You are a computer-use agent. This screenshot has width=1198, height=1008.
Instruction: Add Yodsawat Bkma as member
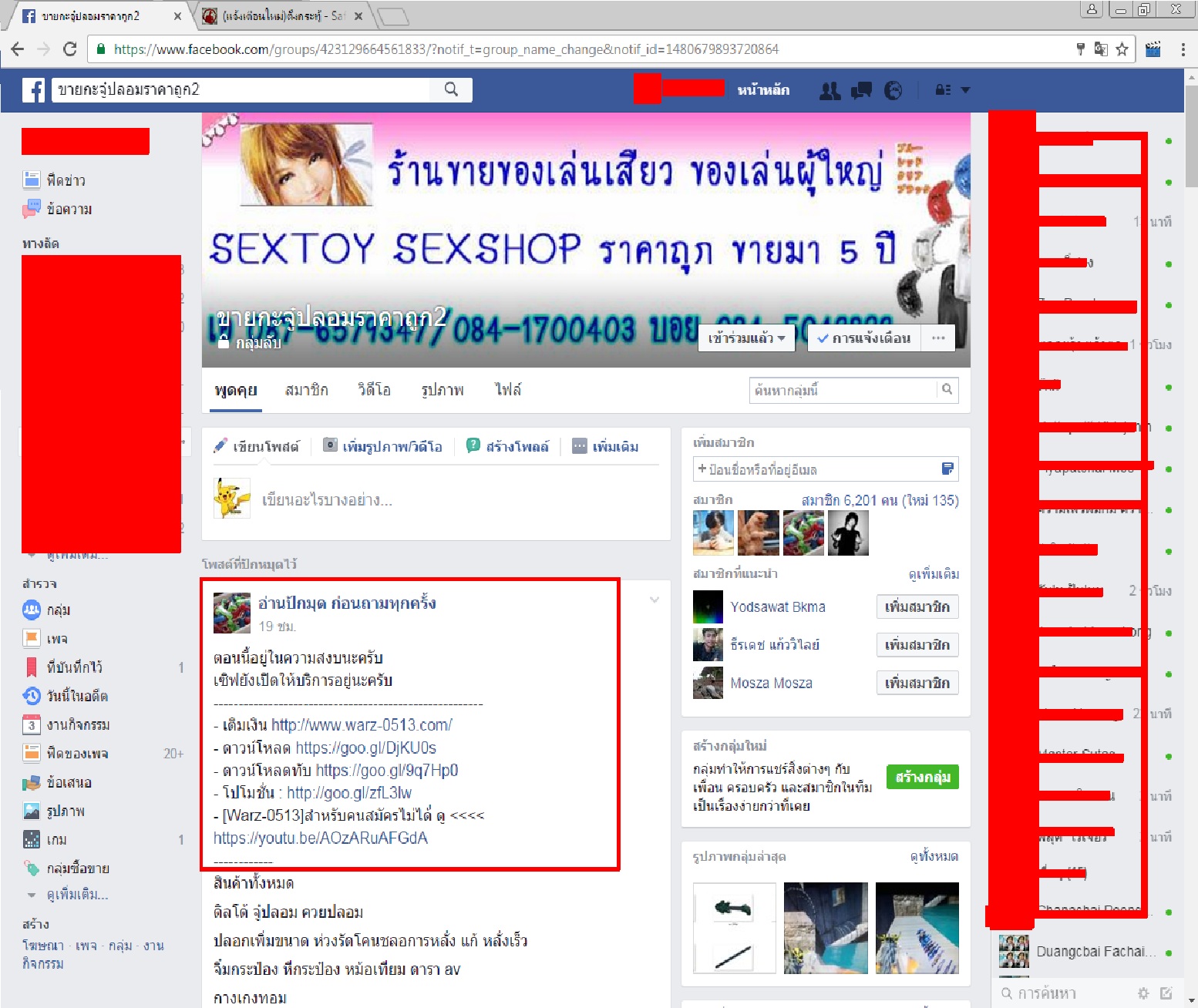point(917,607)
